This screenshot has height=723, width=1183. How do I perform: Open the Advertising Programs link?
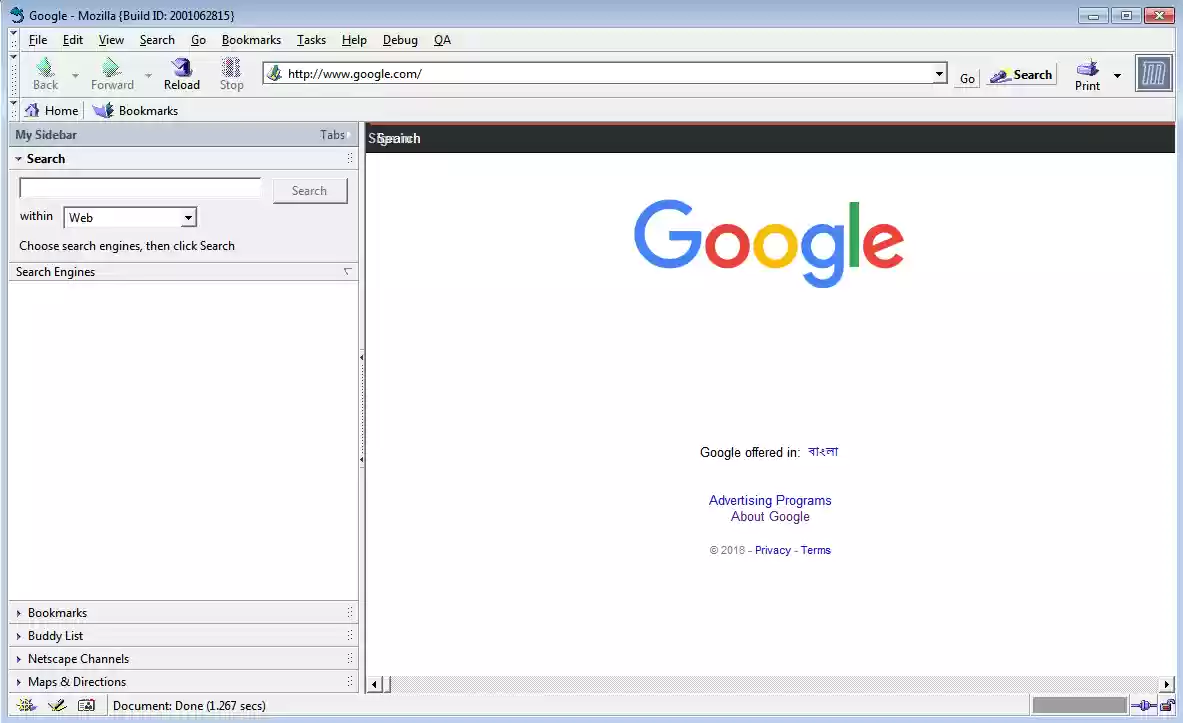pos(770,500)
